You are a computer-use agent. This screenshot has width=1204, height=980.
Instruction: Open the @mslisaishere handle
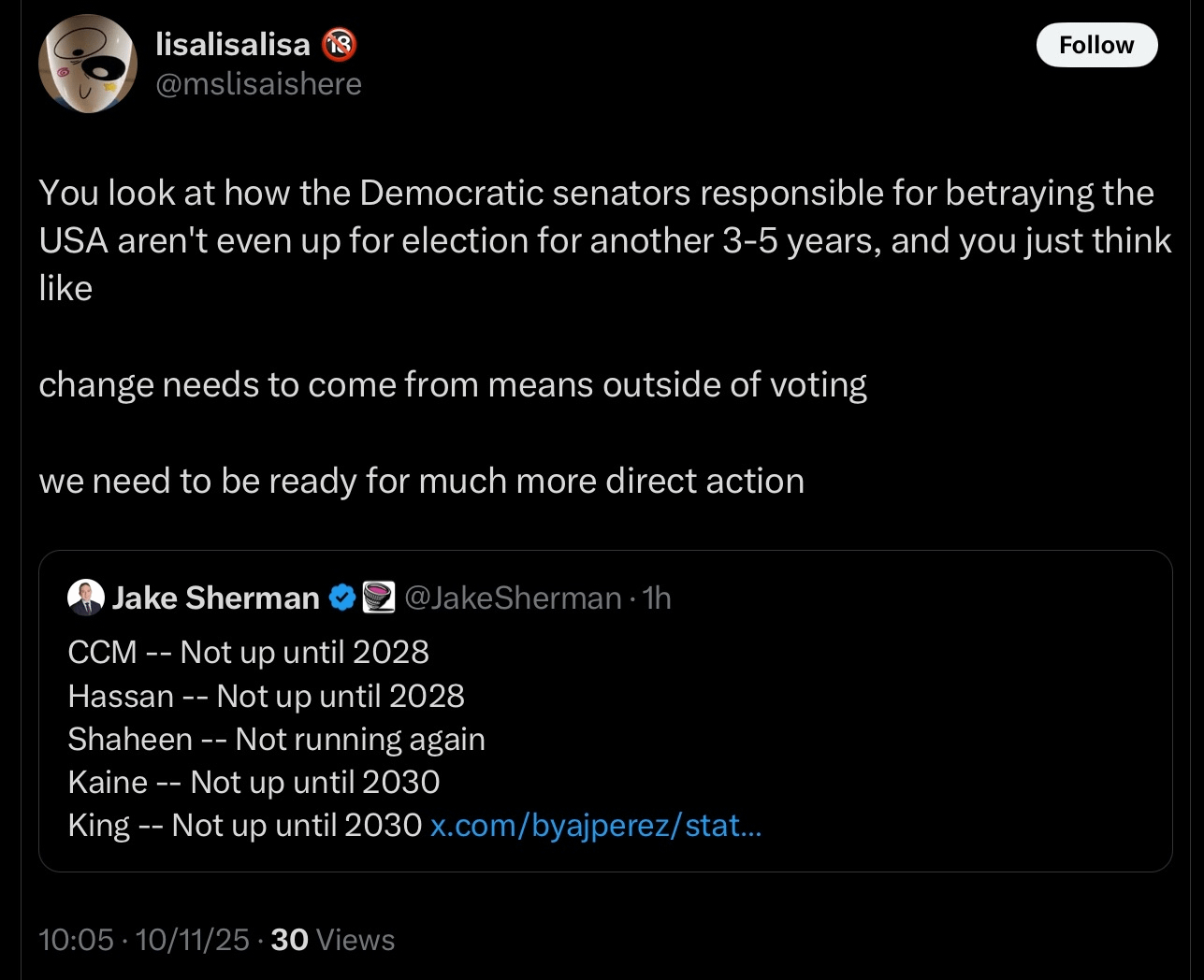pyautogui.click(x=258, y=84)
